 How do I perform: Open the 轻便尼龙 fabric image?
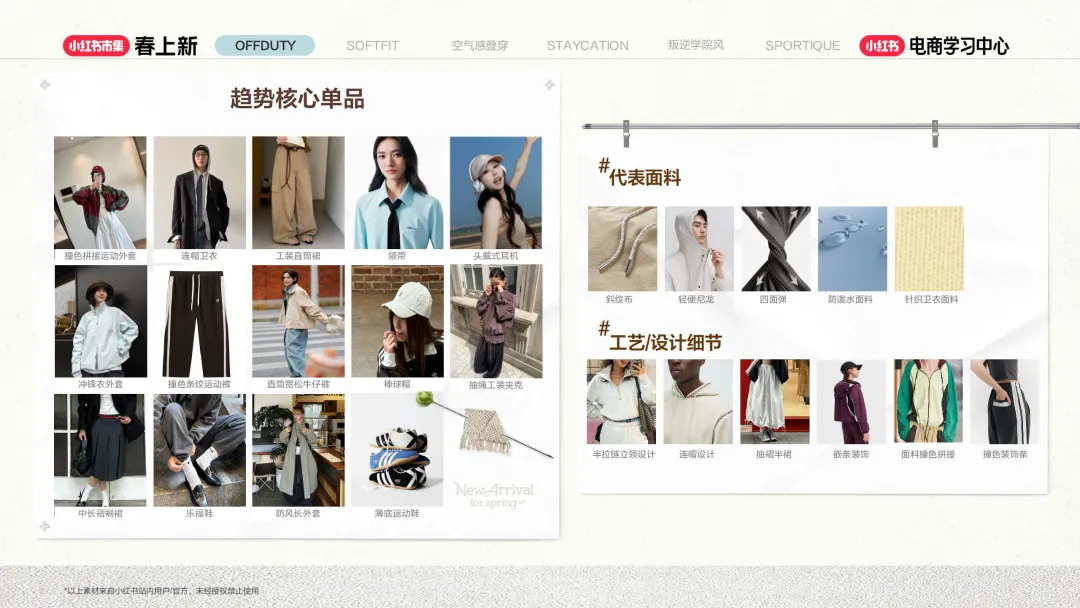click(x=699, y=249)
